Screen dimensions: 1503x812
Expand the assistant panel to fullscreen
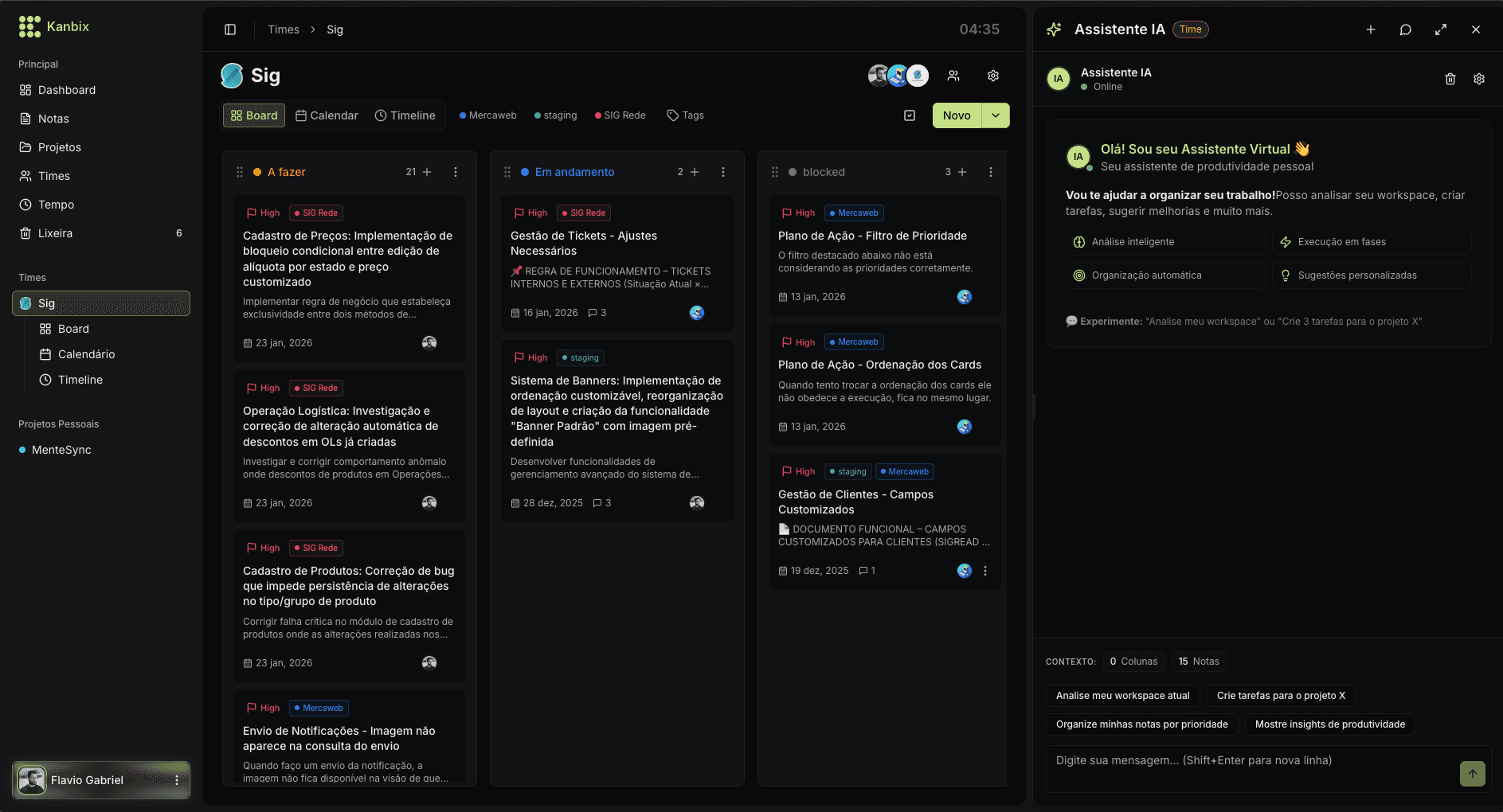(1440, 29)
